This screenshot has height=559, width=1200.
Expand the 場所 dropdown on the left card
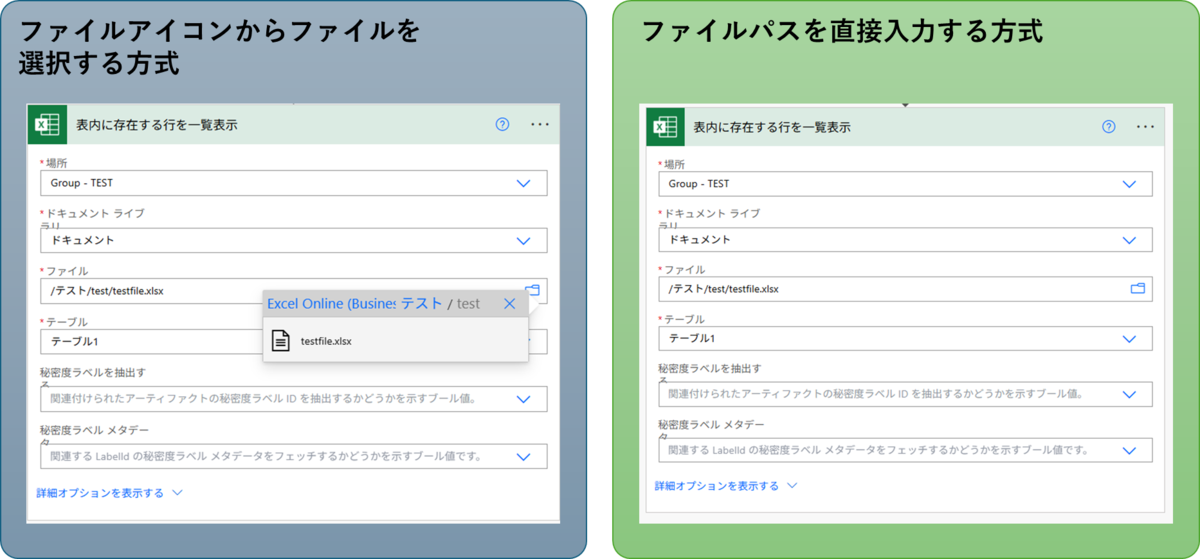click(523, 183)
